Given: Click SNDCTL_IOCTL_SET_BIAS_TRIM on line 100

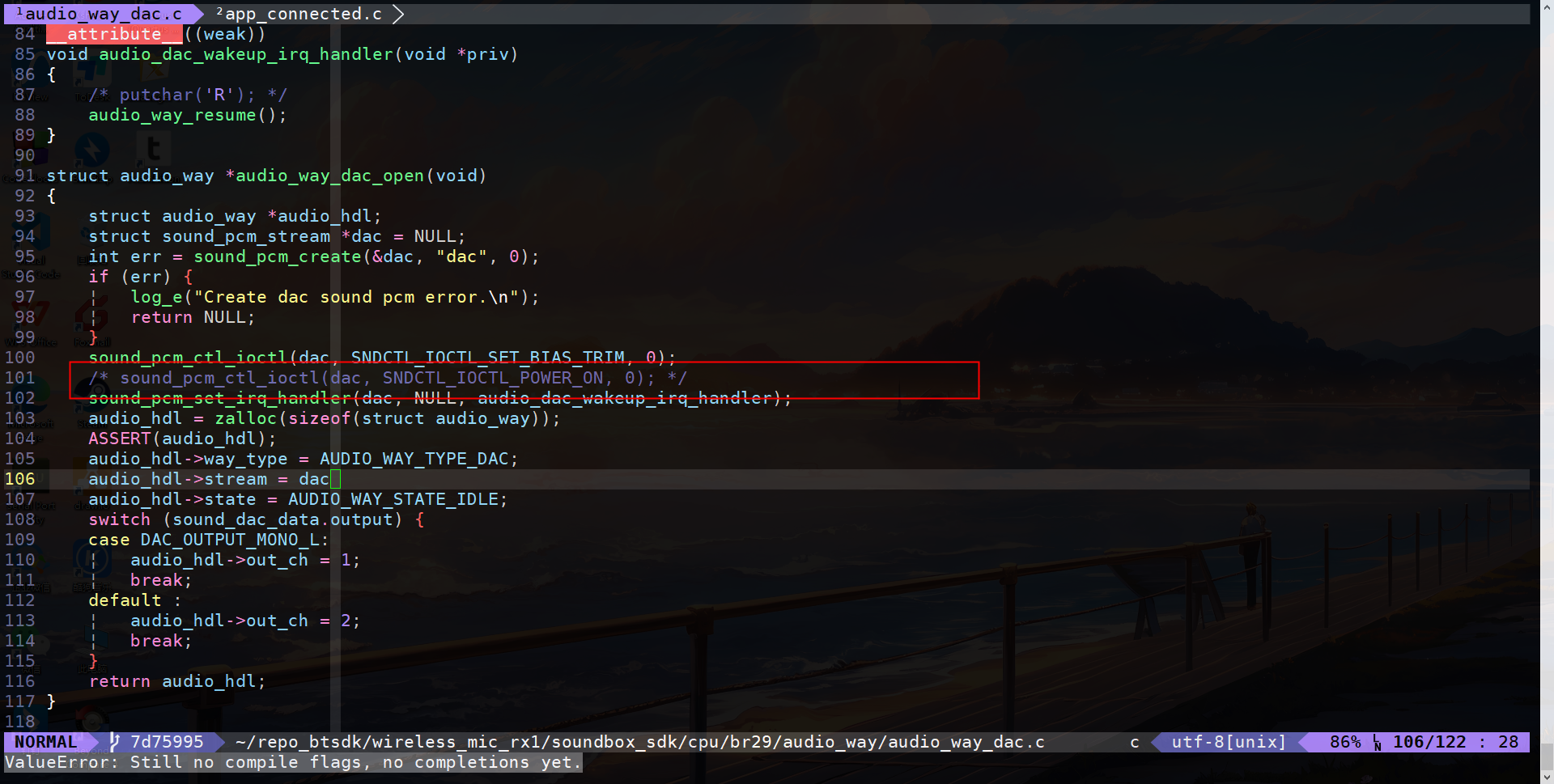Looking at the screenshot, I should click(x=488, y=358).
